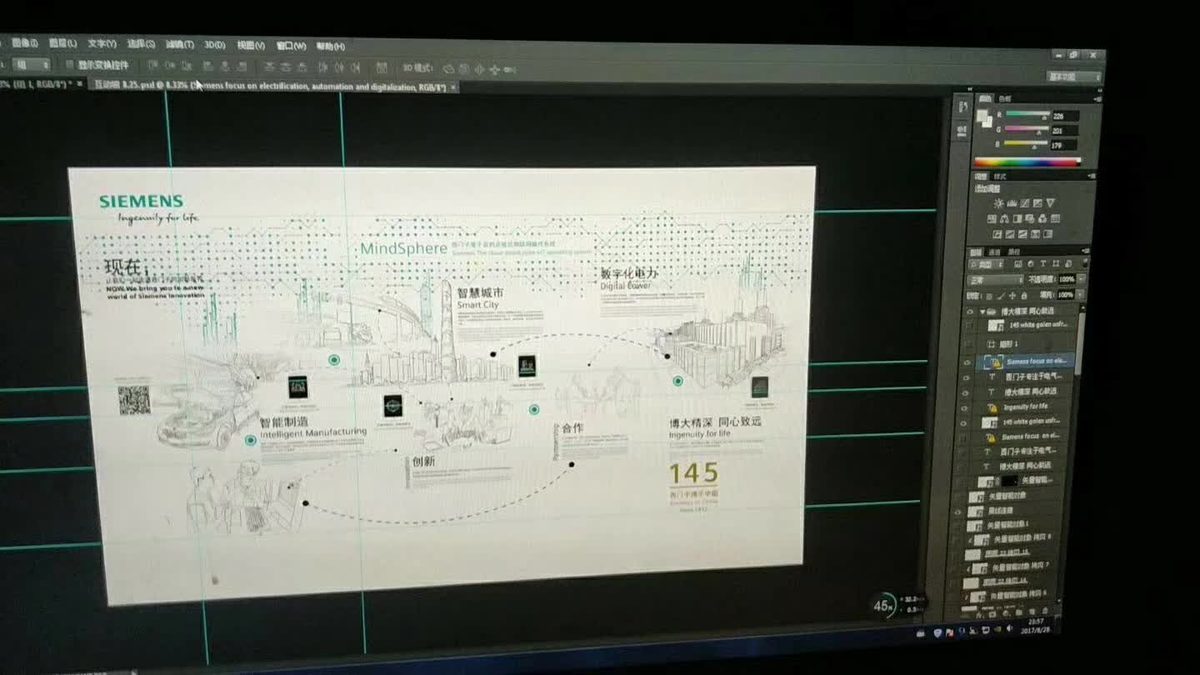Select the text layer filter icon

(1043, 264)
